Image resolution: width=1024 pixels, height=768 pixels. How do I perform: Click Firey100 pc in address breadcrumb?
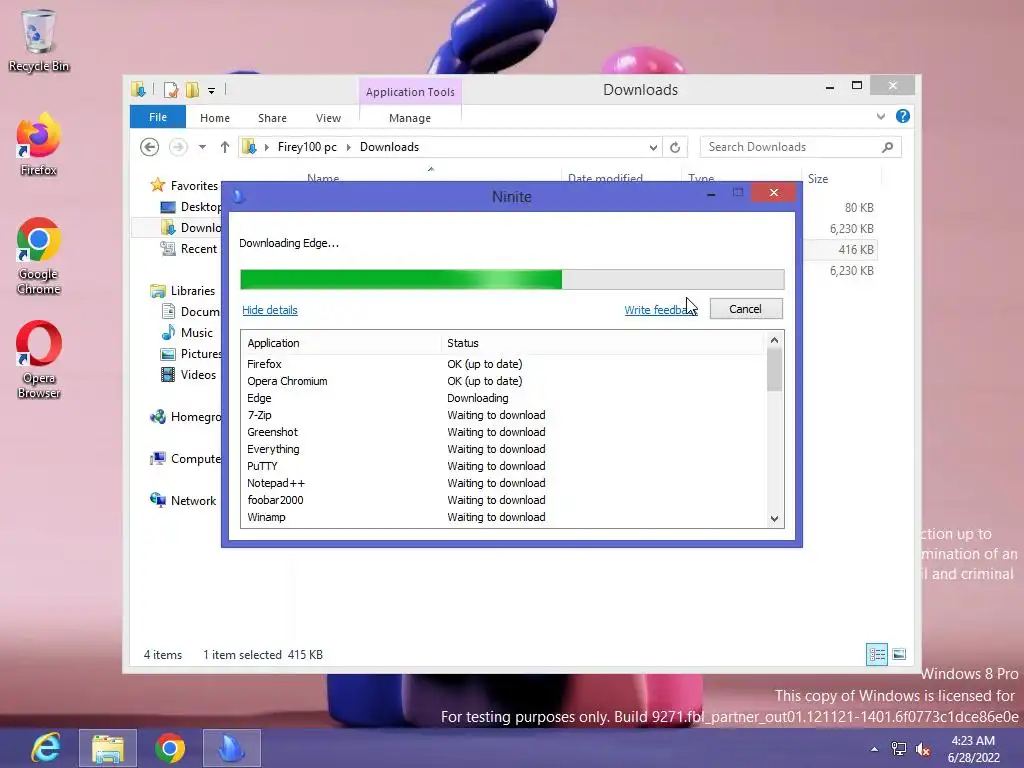[307, 147]
